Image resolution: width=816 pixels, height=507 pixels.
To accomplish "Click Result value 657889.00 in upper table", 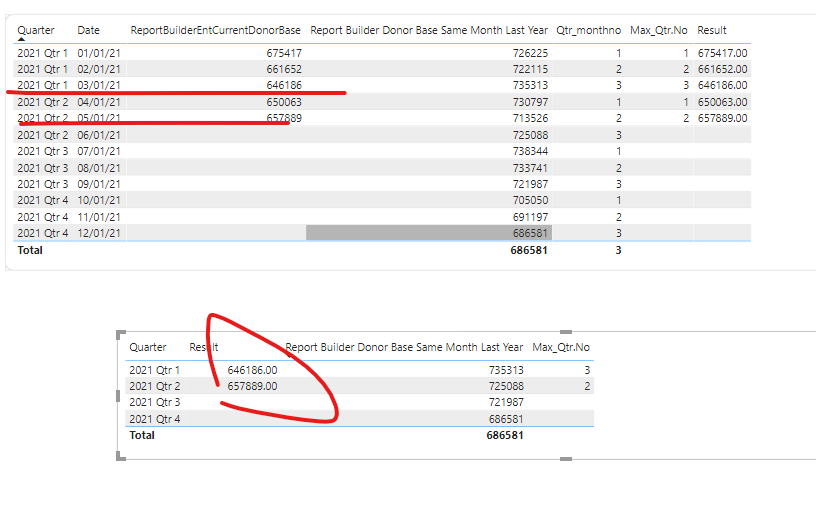I will (x=722, y=118).
